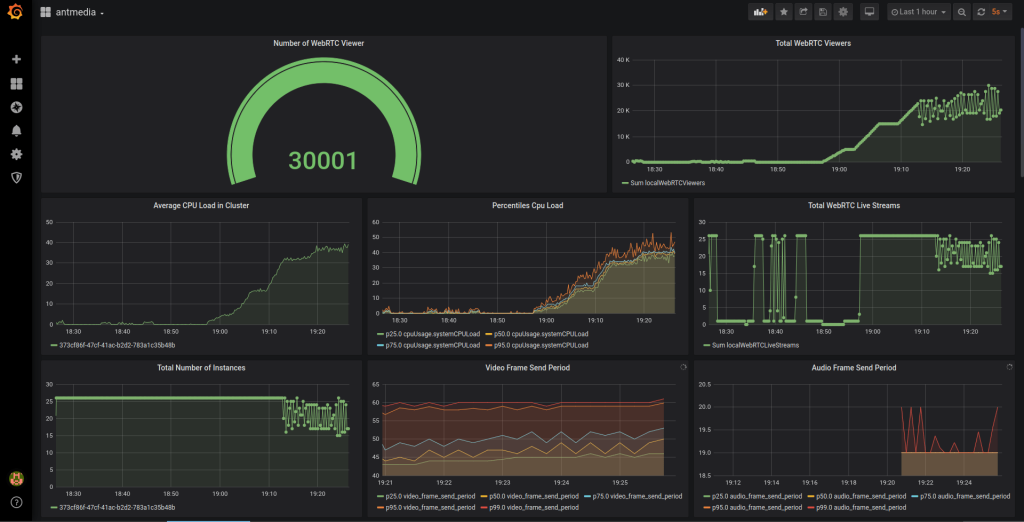Open Percentiles Cpu Load panel title menu
This screenshot has width=1024, height=522.
coord(527,205)
